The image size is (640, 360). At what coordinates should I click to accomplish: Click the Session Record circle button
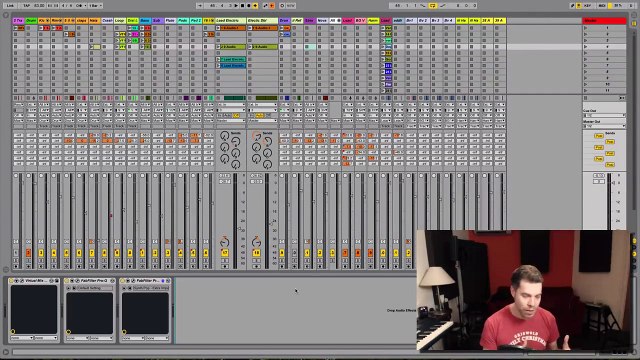click(282, 6)
